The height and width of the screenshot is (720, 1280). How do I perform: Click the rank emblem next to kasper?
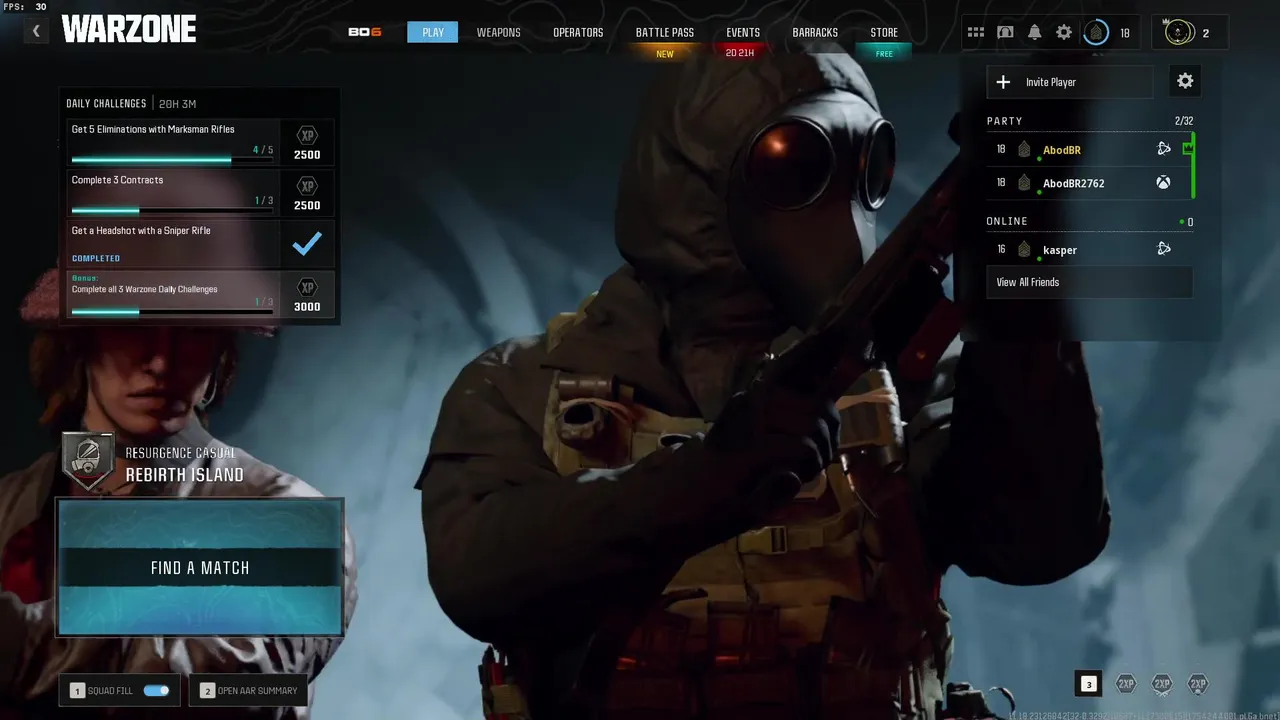pyautogui.click(x=1024, y=249)
